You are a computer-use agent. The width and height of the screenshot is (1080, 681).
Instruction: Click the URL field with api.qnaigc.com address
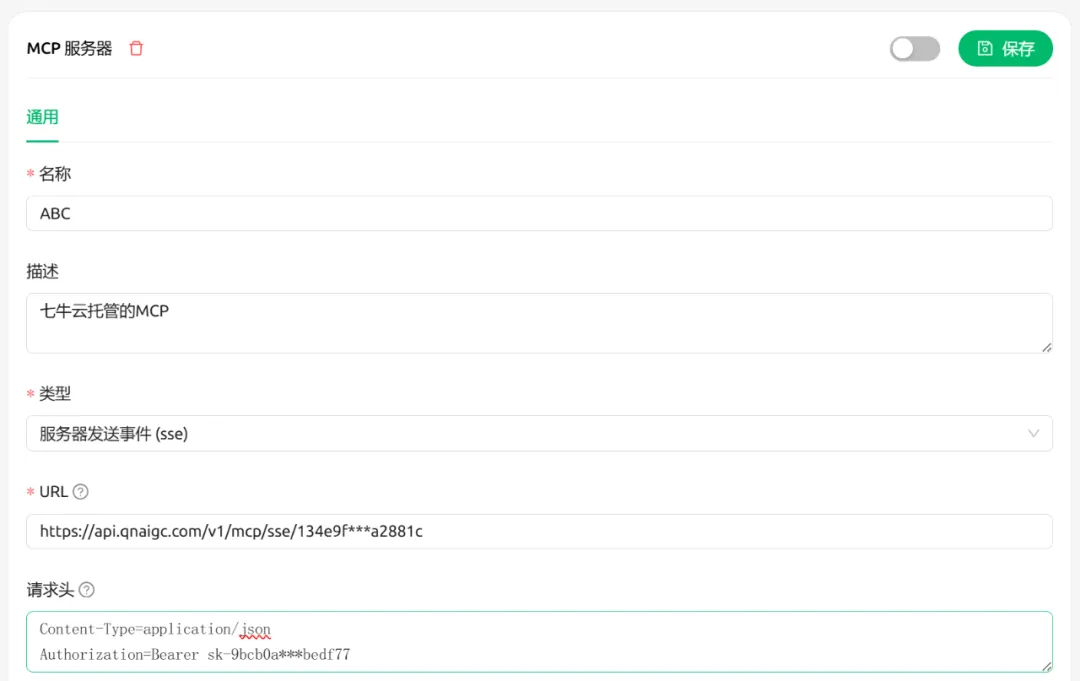[x=539, y=531]
